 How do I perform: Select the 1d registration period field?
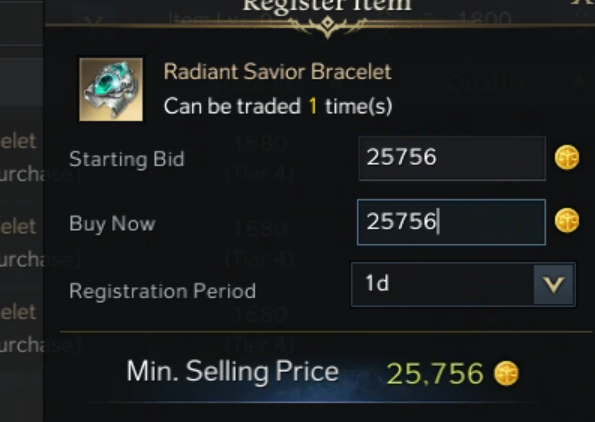[x=463, y=284]
